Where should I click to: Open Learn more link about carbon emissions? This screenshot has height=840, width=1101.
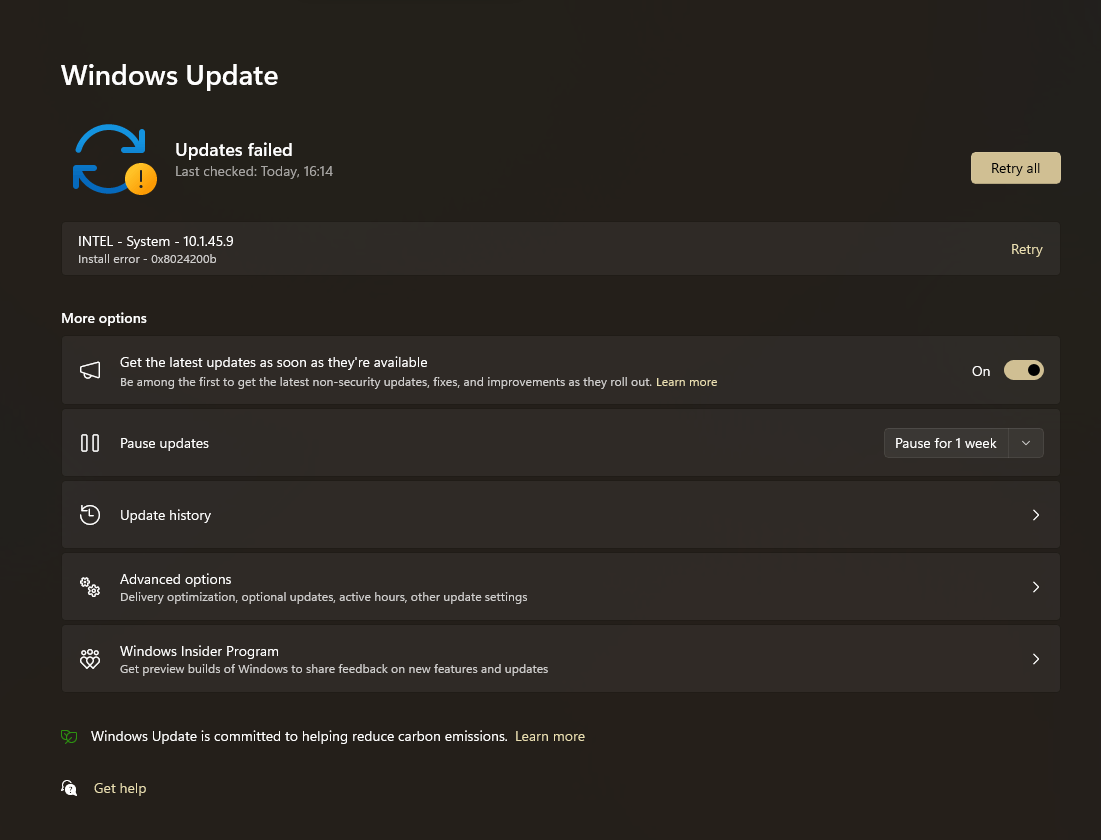click(550, 736)
